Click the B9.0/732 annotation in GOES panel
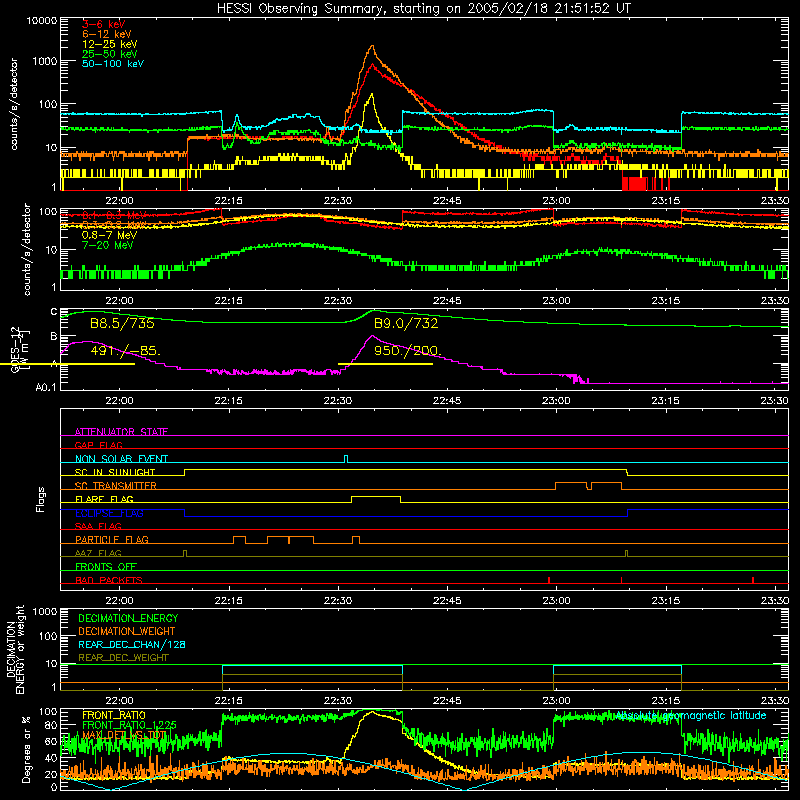The width and height of the screenshot is (800, 800). point(406,323)
